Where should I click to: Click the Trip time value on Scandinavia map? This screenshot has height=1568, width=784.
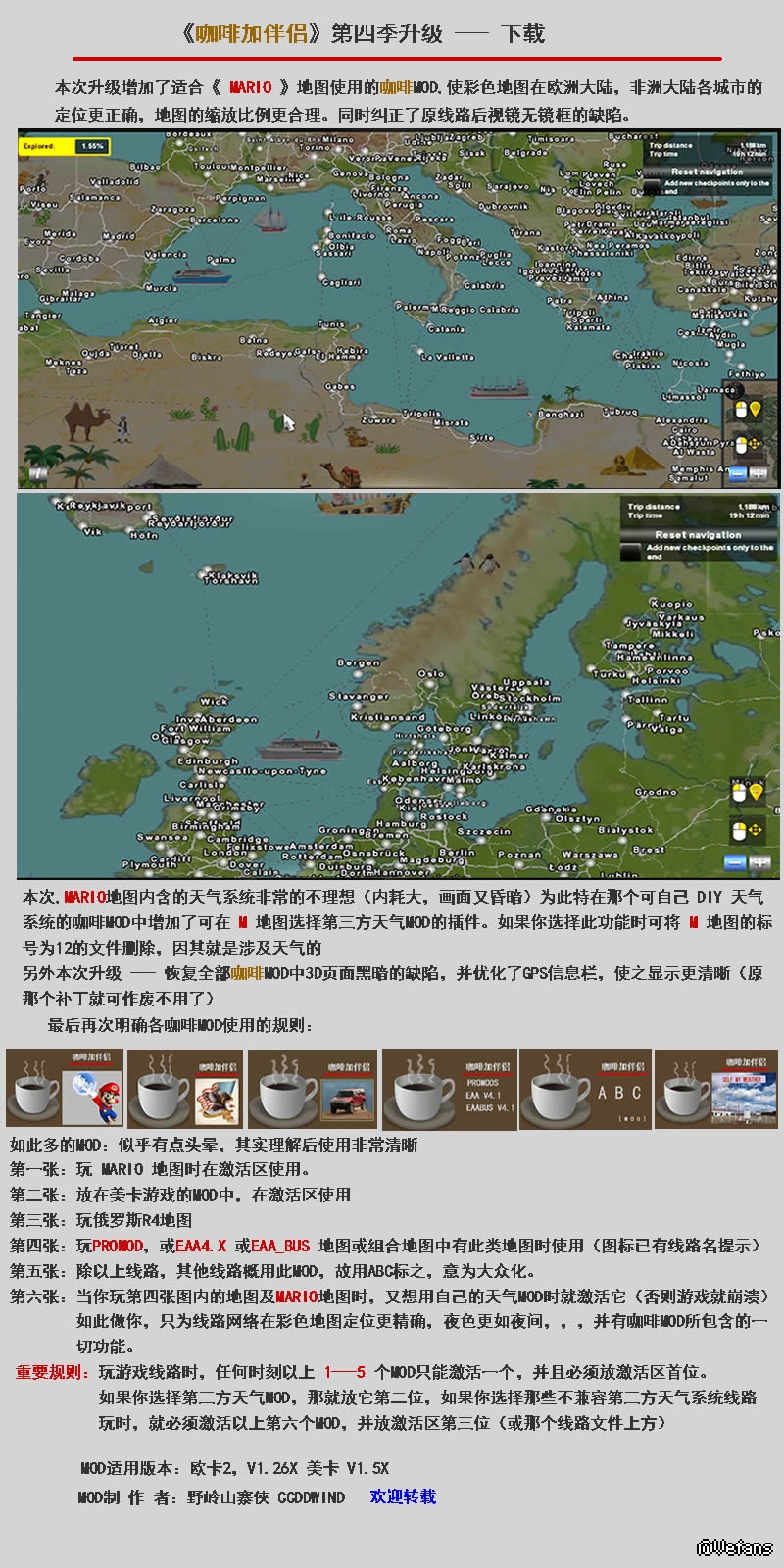(750, 515)
